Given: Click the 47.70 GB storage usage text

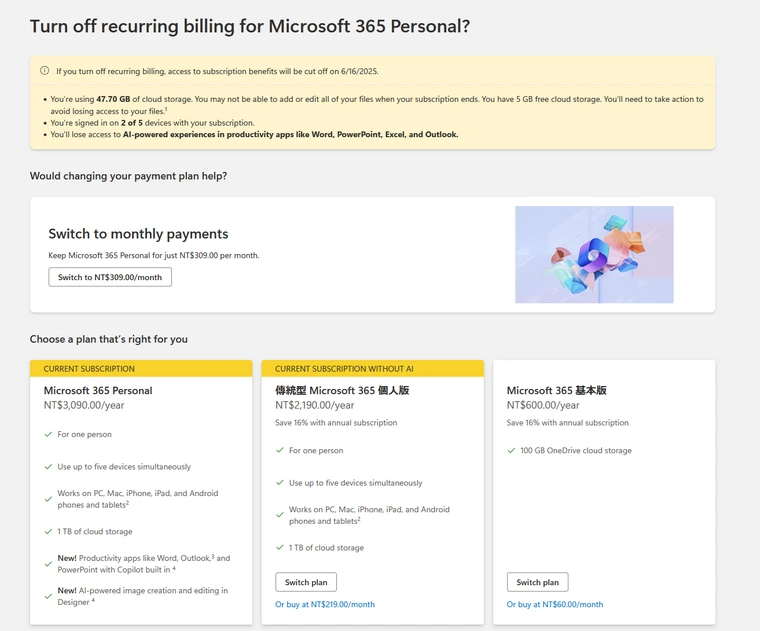Looking at the screenshot, I should point(113,99).
